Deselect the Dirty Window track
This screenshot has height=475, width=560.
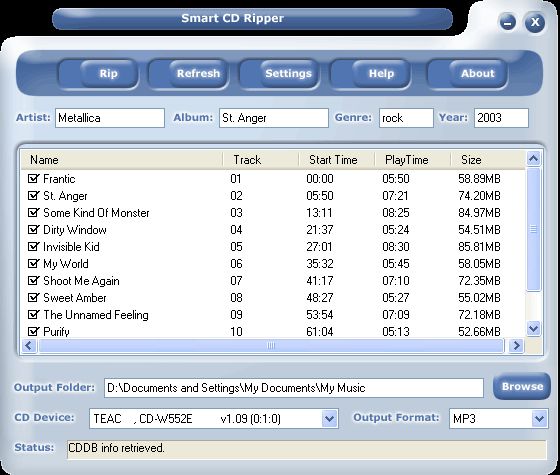33,229
